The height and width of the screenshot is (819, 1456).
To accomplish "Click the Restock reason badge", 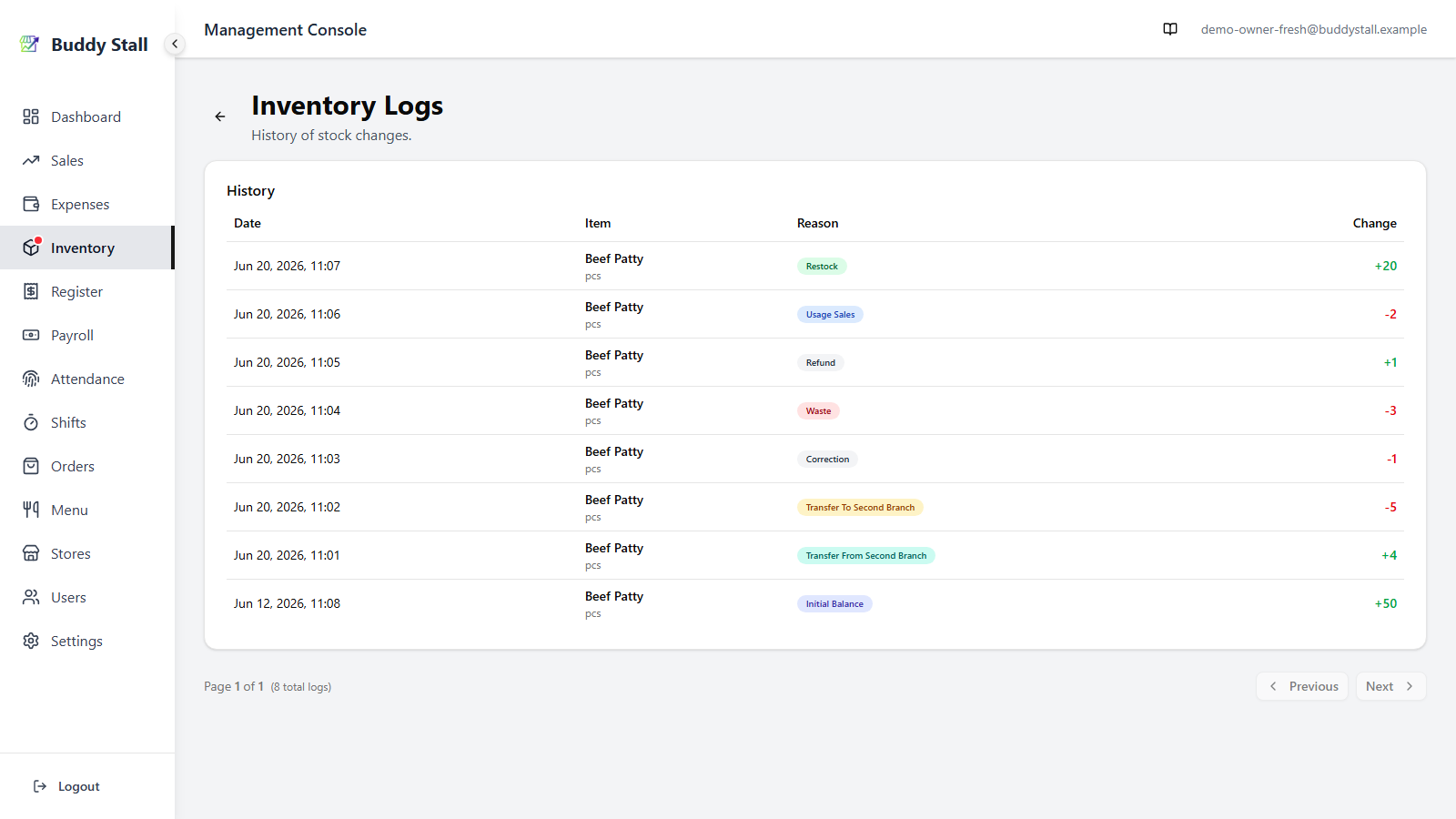I will click(822, 267).
